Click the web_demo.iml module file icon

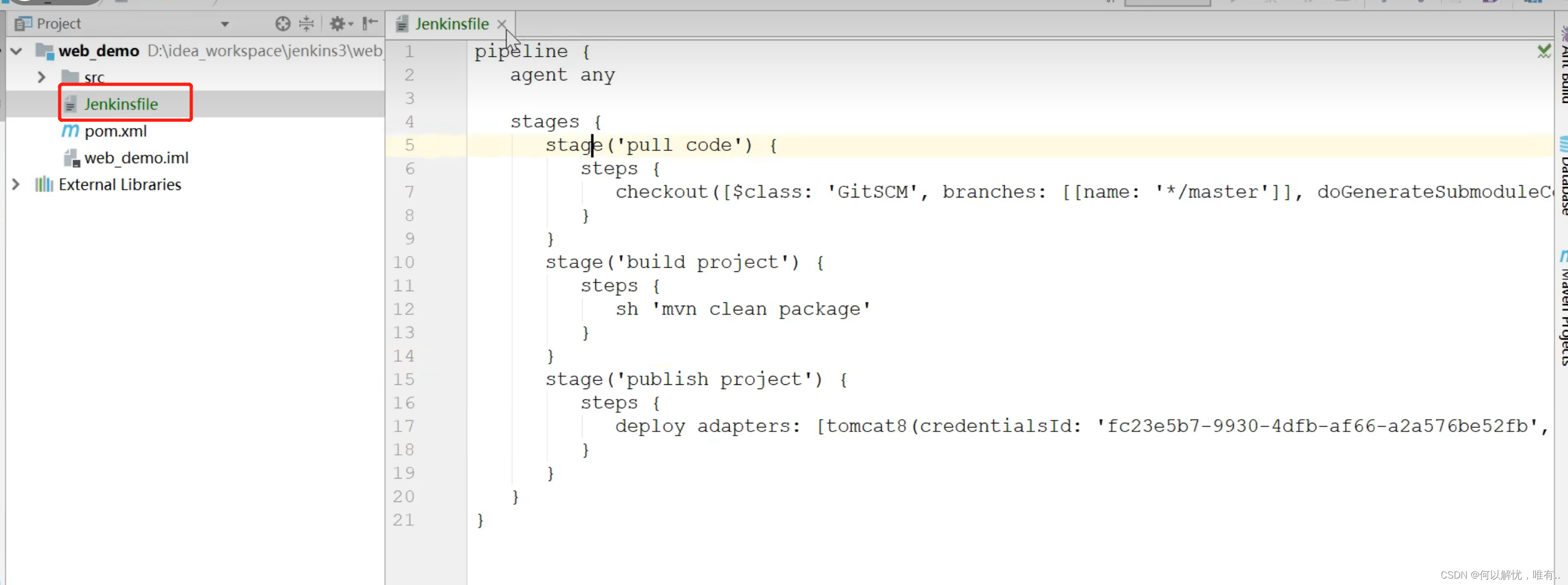coord(72,158)
